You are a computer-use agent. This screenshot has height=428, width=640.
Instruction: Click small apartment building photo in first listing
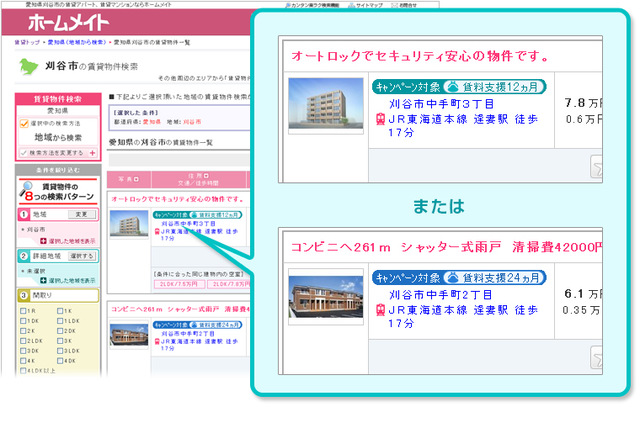point(129,224)
